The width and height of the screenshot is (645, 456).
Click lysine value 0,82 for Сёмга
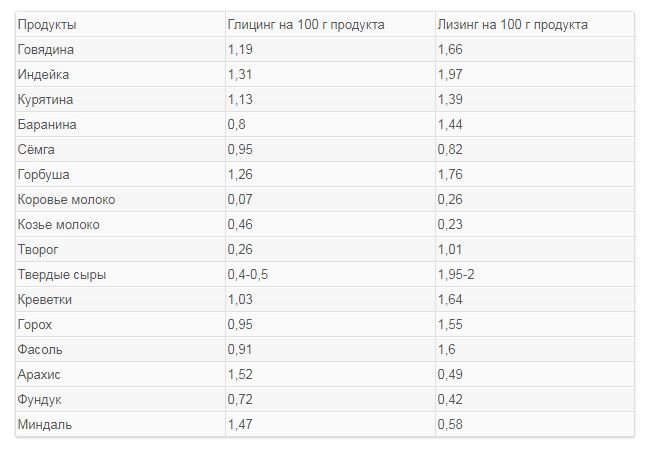point(450,149)
